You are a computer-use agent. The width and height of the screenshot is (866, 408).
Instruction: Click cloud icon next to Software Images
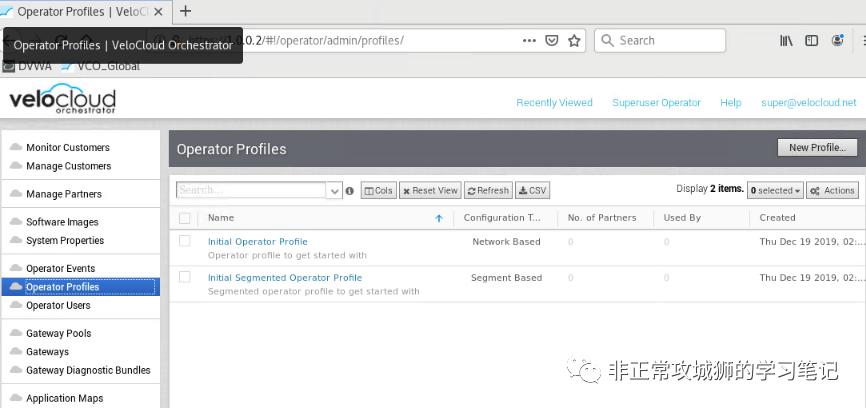pyautogui.click(x=17, y=221)
